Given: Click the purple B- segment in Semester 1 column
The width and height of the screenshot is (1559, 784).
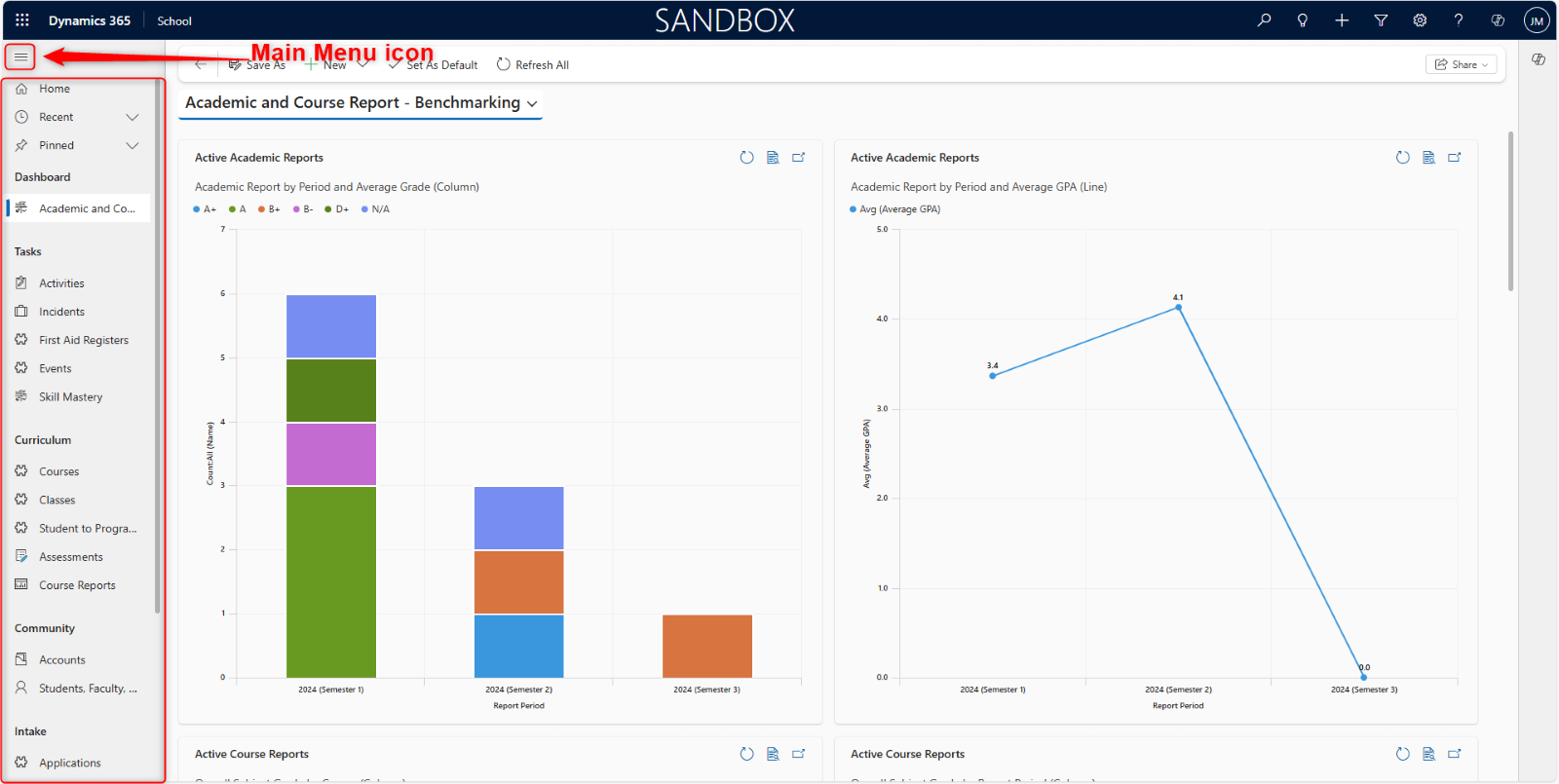Looking at the screenshot, I should (x=331, y=454).
